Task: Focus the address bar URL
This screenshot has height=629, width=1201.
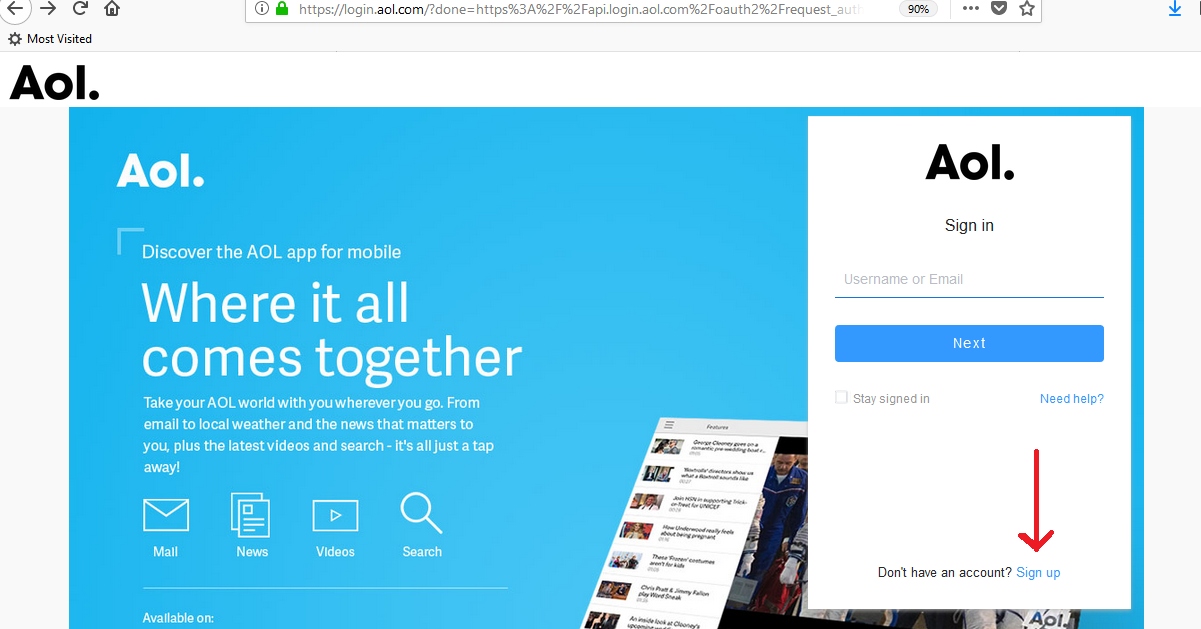Action: coord(580,9)
